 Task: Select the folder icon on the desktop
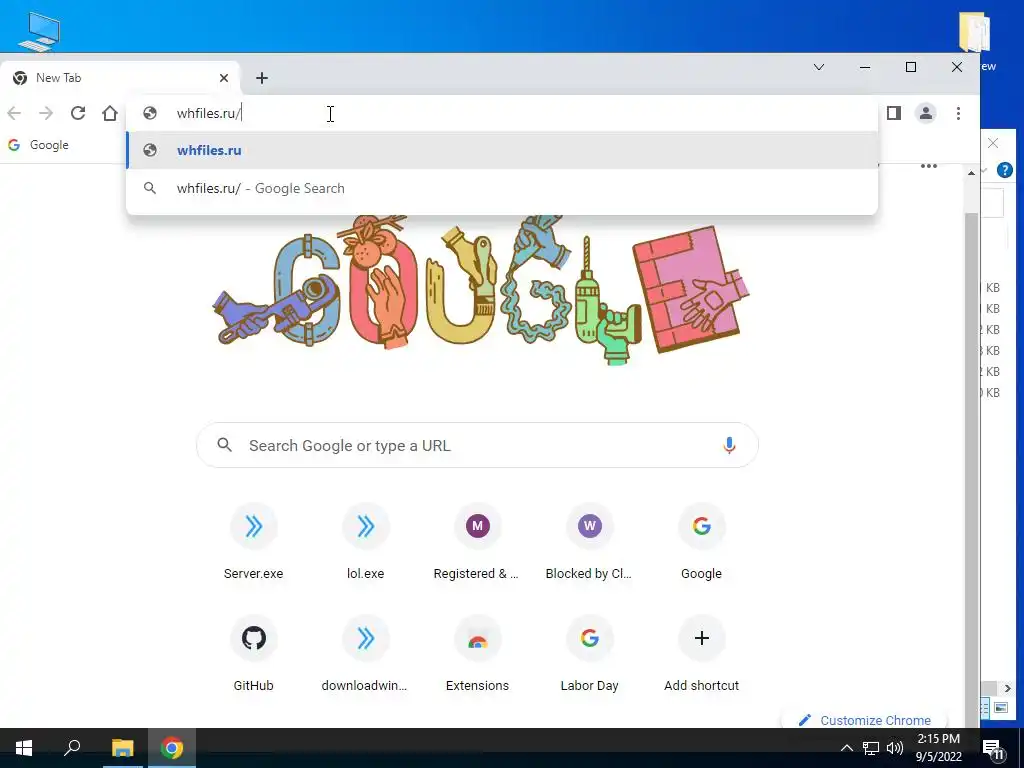[x=974, y=31]
